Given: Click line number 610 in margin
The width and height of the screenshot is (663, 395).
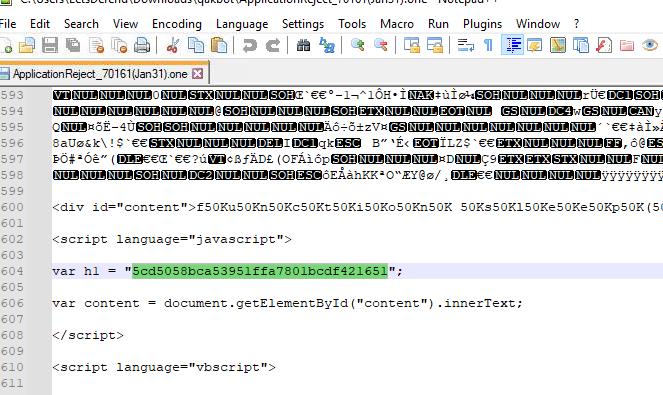Looking at the screenshot, I should point(12,367).
